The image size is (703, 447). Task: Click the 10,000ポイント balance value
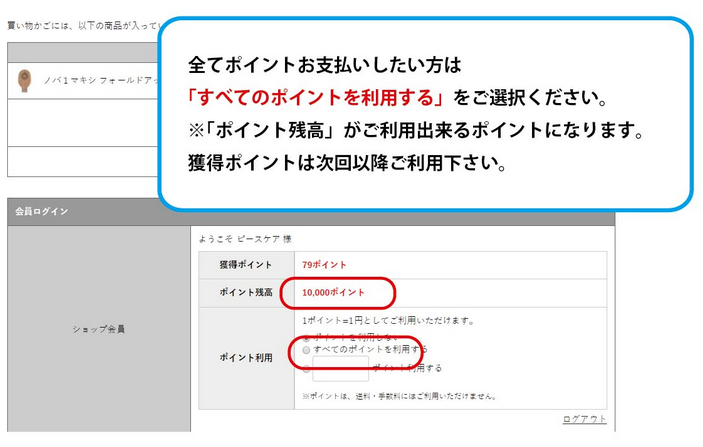pyautogui.click(x=333, y=292)
